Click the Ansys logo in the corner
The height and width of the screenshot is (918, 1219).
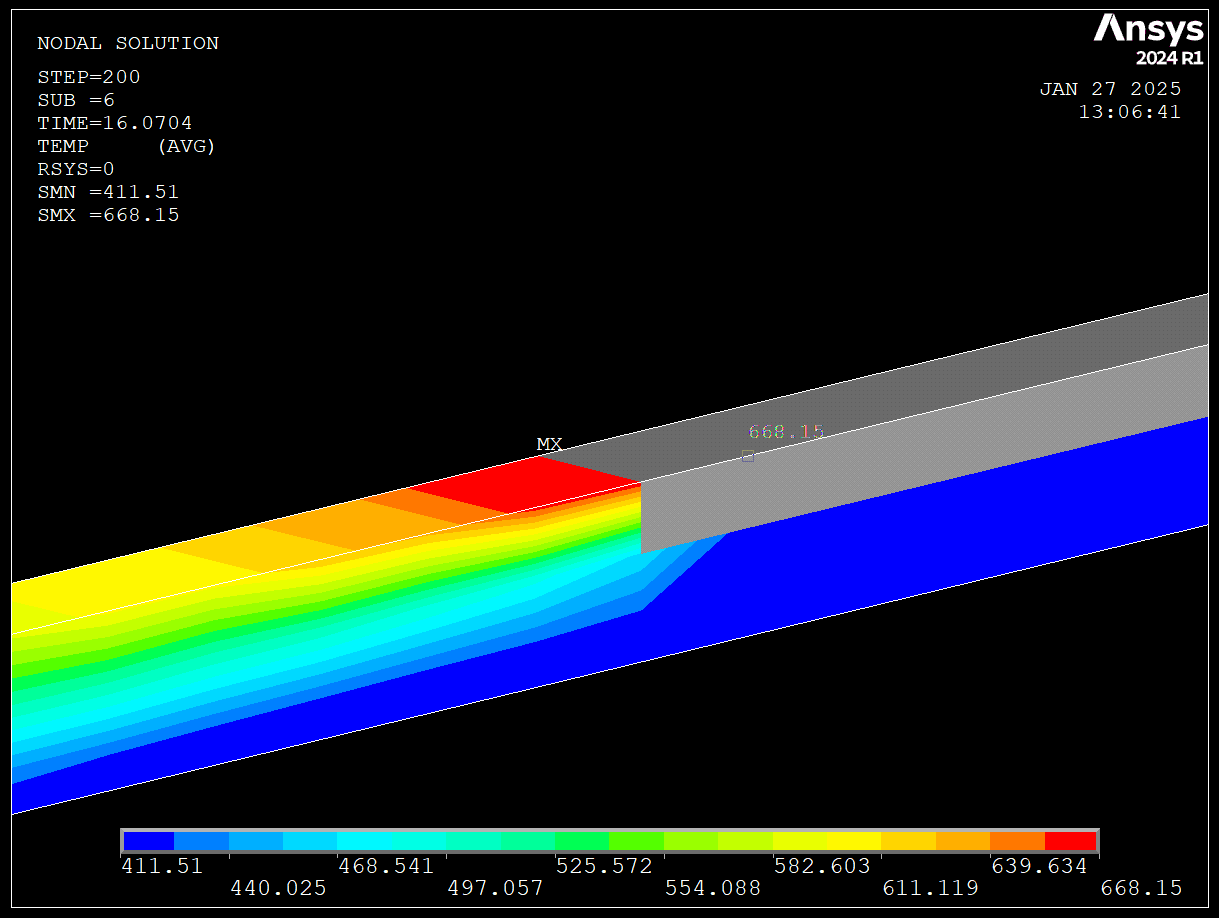pos(1148,29)
